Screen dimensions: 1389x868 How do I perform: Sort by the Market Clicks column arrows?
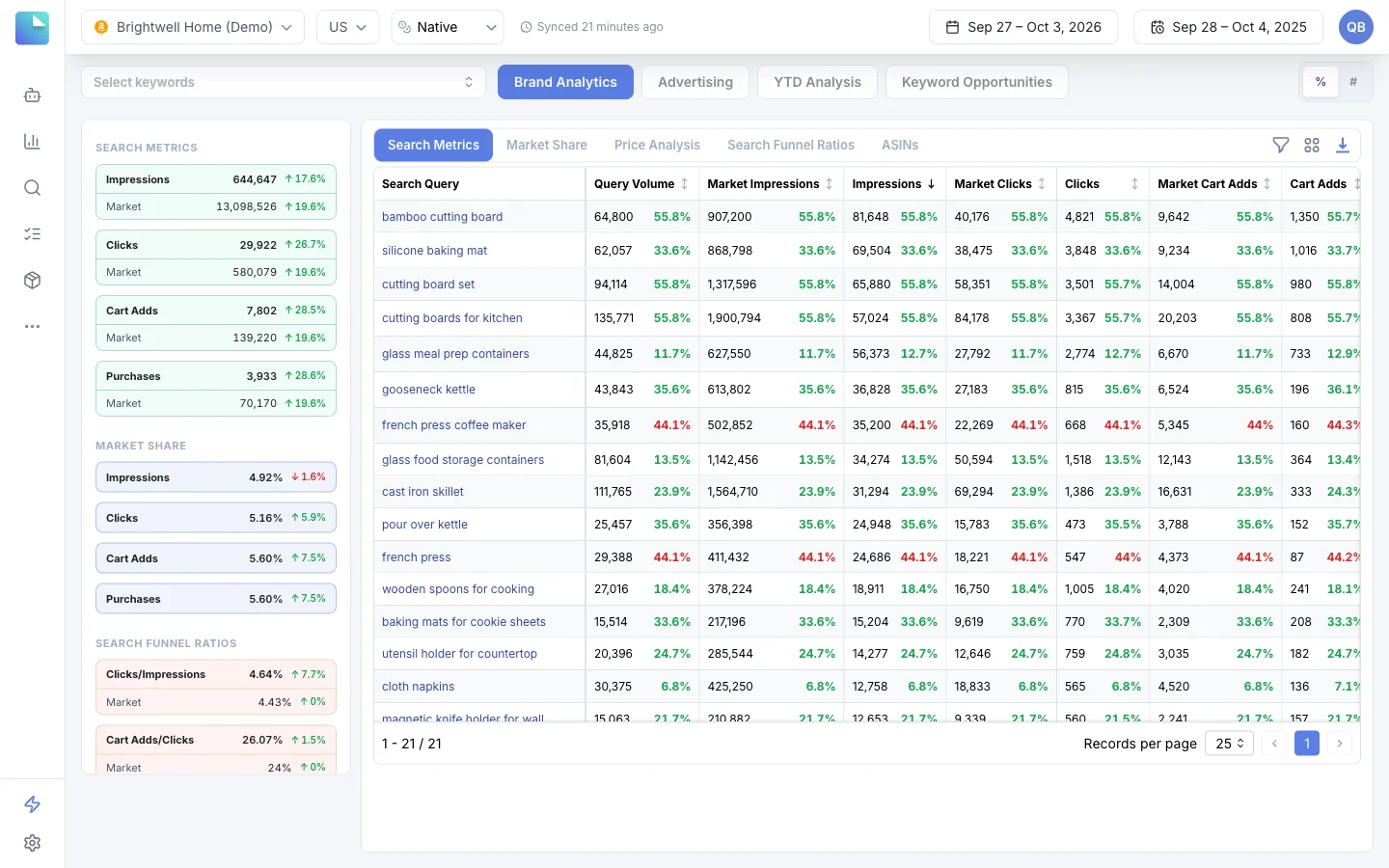coord(1042,183)
